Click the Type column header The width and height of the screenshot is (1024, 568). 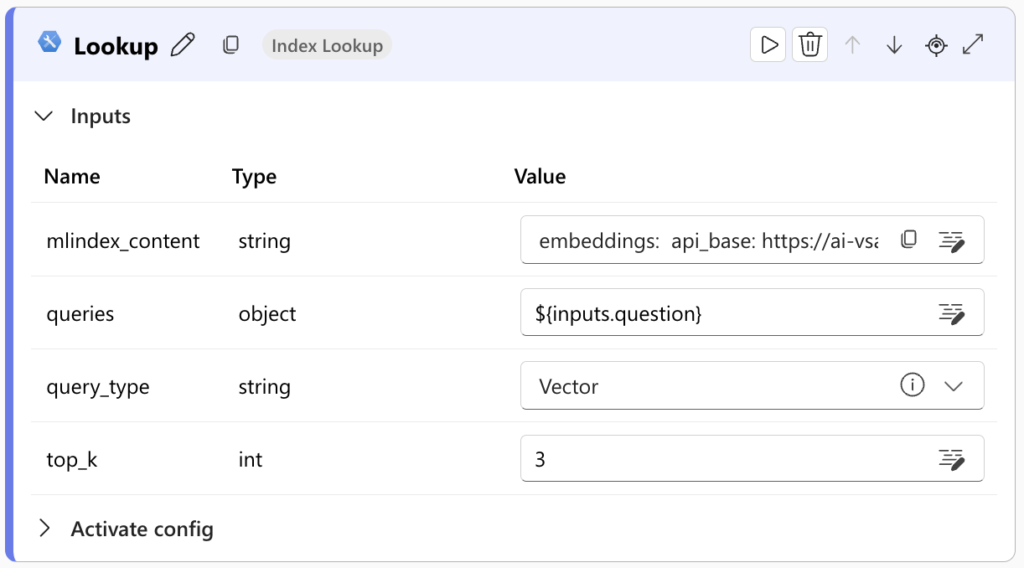(x=254, y=177)
